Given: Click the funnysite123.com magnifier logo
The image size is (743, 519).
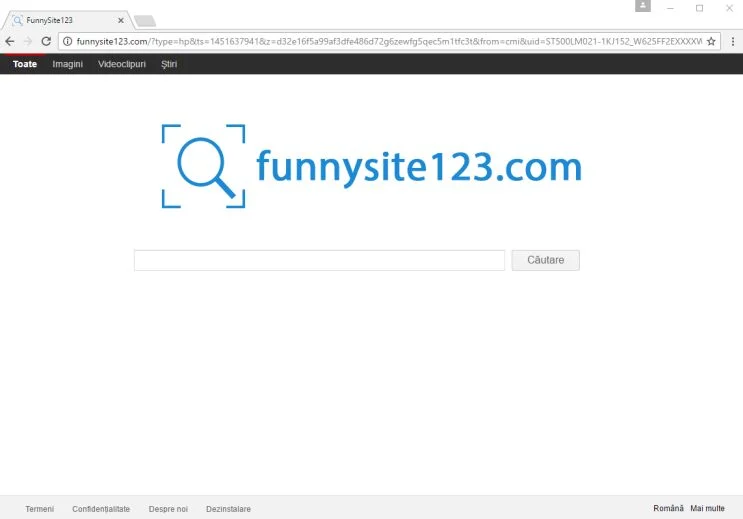Looking at the screenshot, I should coord(203,166).
